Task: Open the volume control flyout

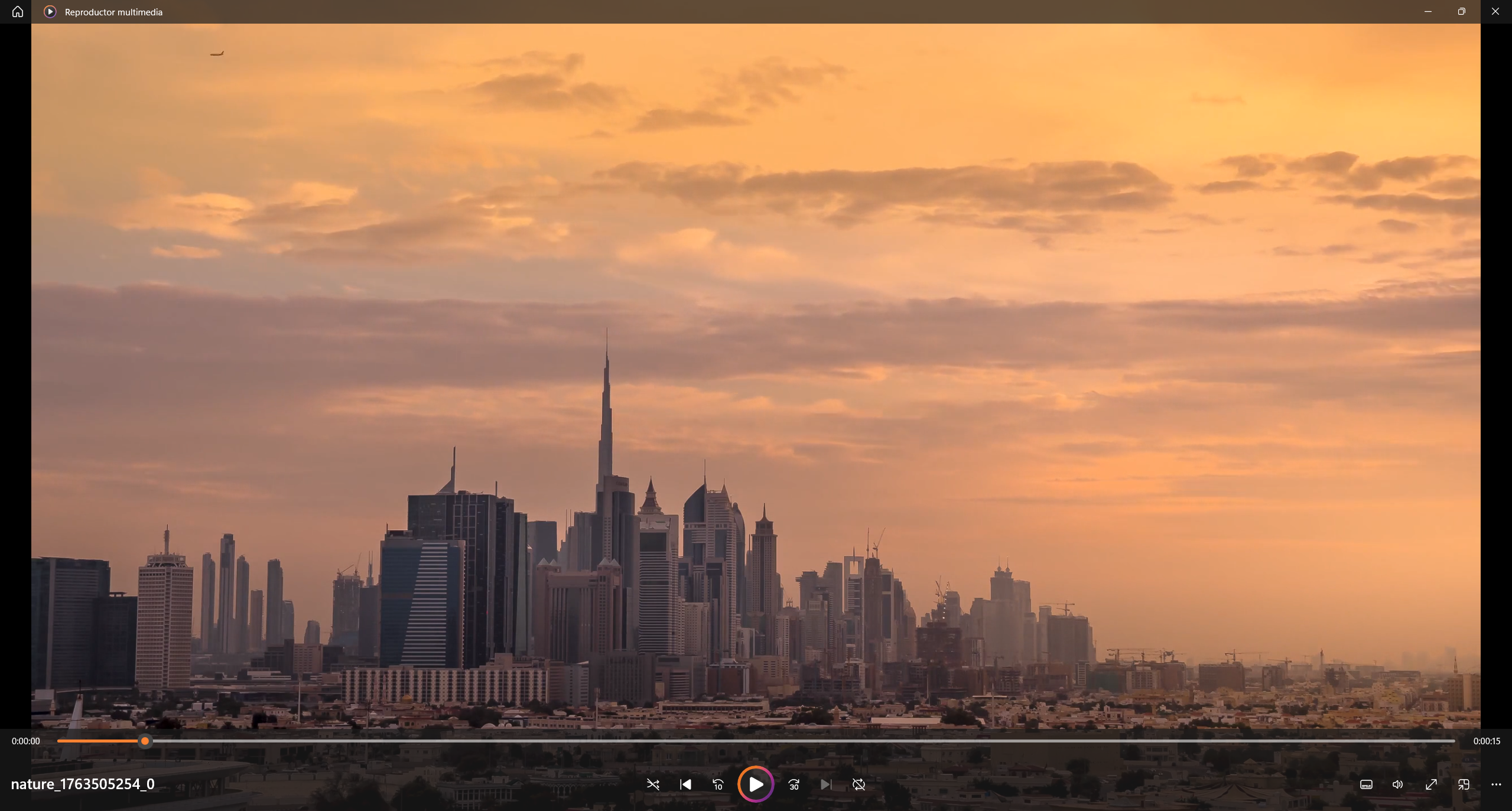Action: (x=1397, y=784)
